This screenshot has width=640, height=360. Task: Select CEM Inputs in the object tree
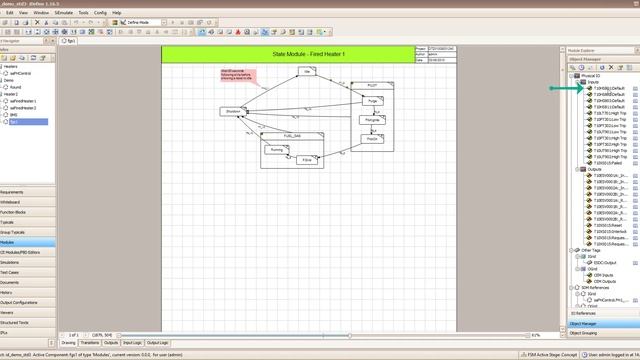(x=603, y=276)
